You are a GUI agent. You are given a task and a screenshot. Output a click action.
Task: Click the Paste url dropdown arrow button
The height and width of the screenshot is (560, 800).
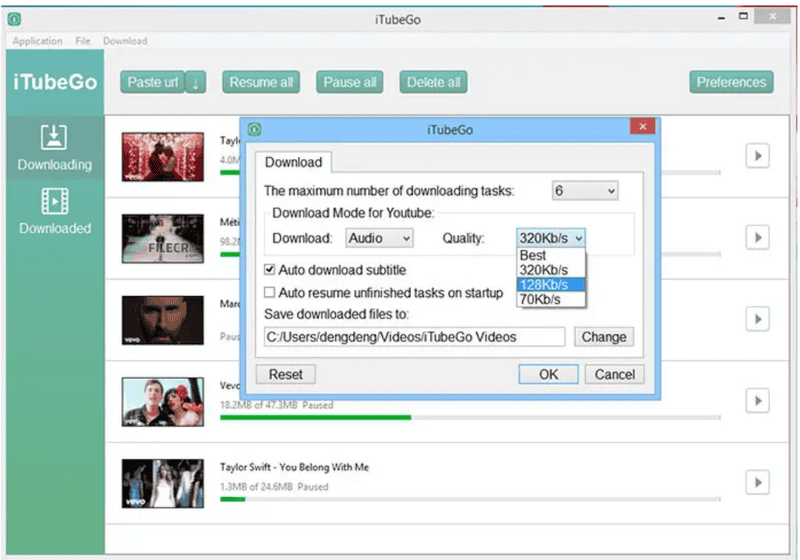[x=196, y=82]
